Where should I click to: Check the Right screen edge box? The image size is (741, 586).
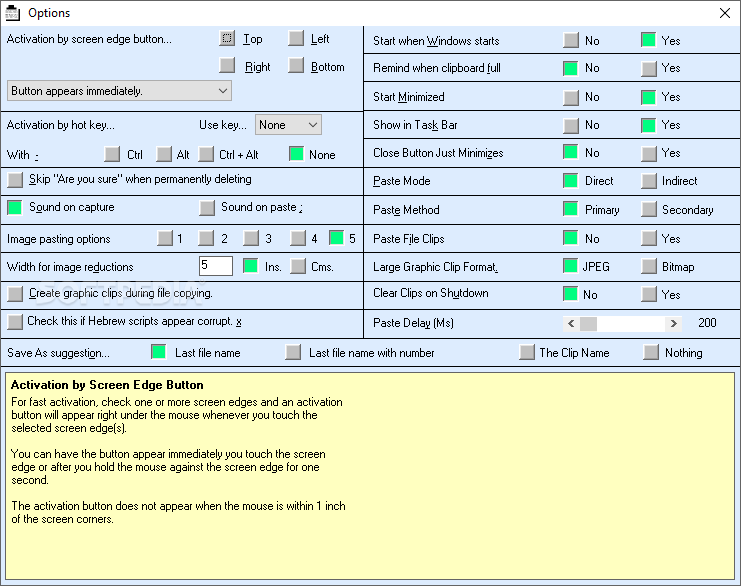pos(227,65)
